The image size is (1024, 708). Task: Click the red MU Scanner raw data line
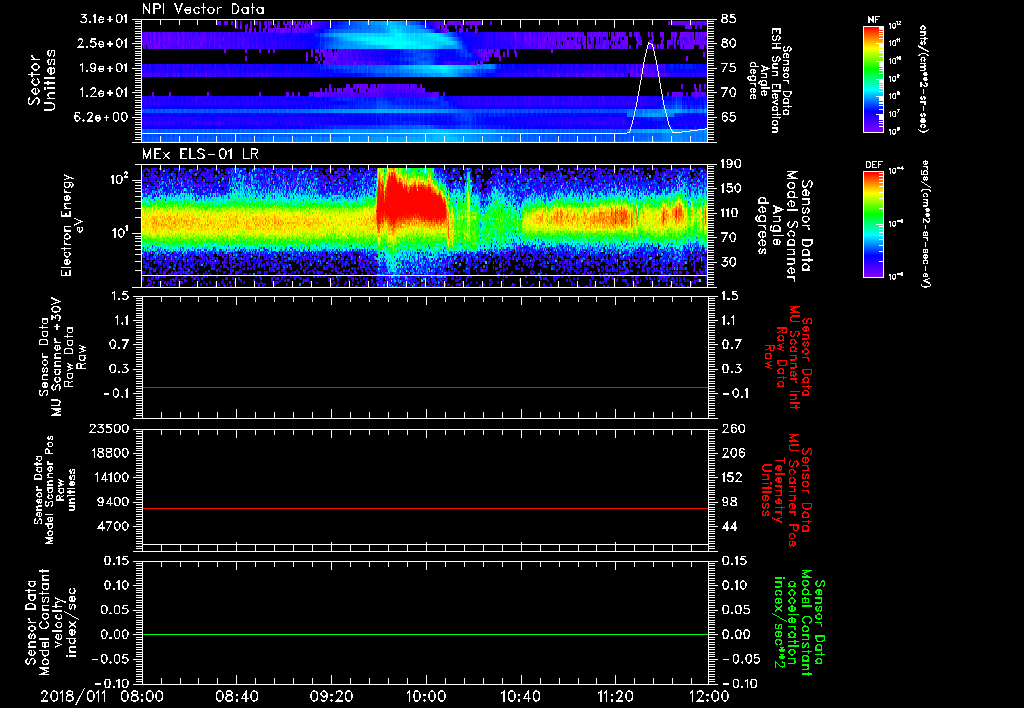click(x=424, y=387)
